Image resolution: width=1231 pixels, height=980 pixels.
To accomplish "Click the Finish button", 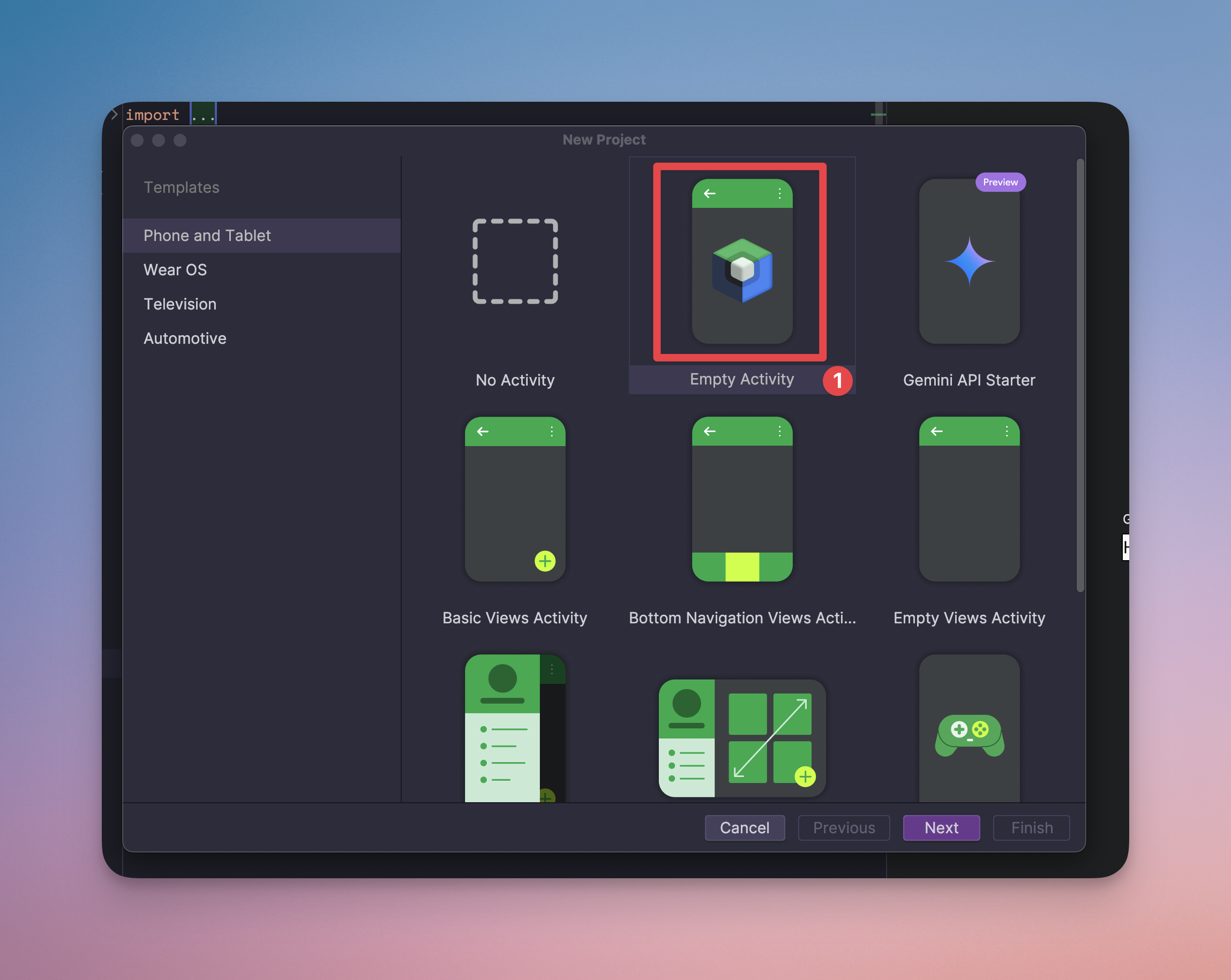I will coord(1031,827).
